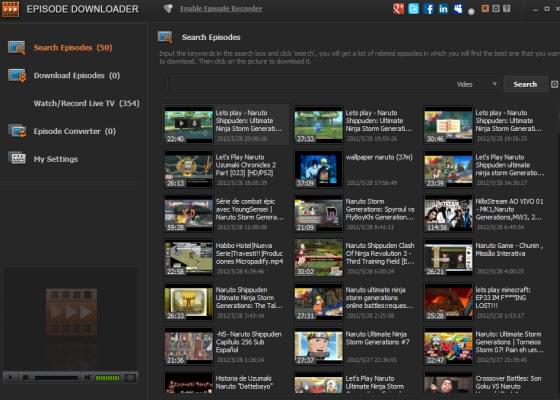Click the Habbo Hotel video title text

pos(249,254)
